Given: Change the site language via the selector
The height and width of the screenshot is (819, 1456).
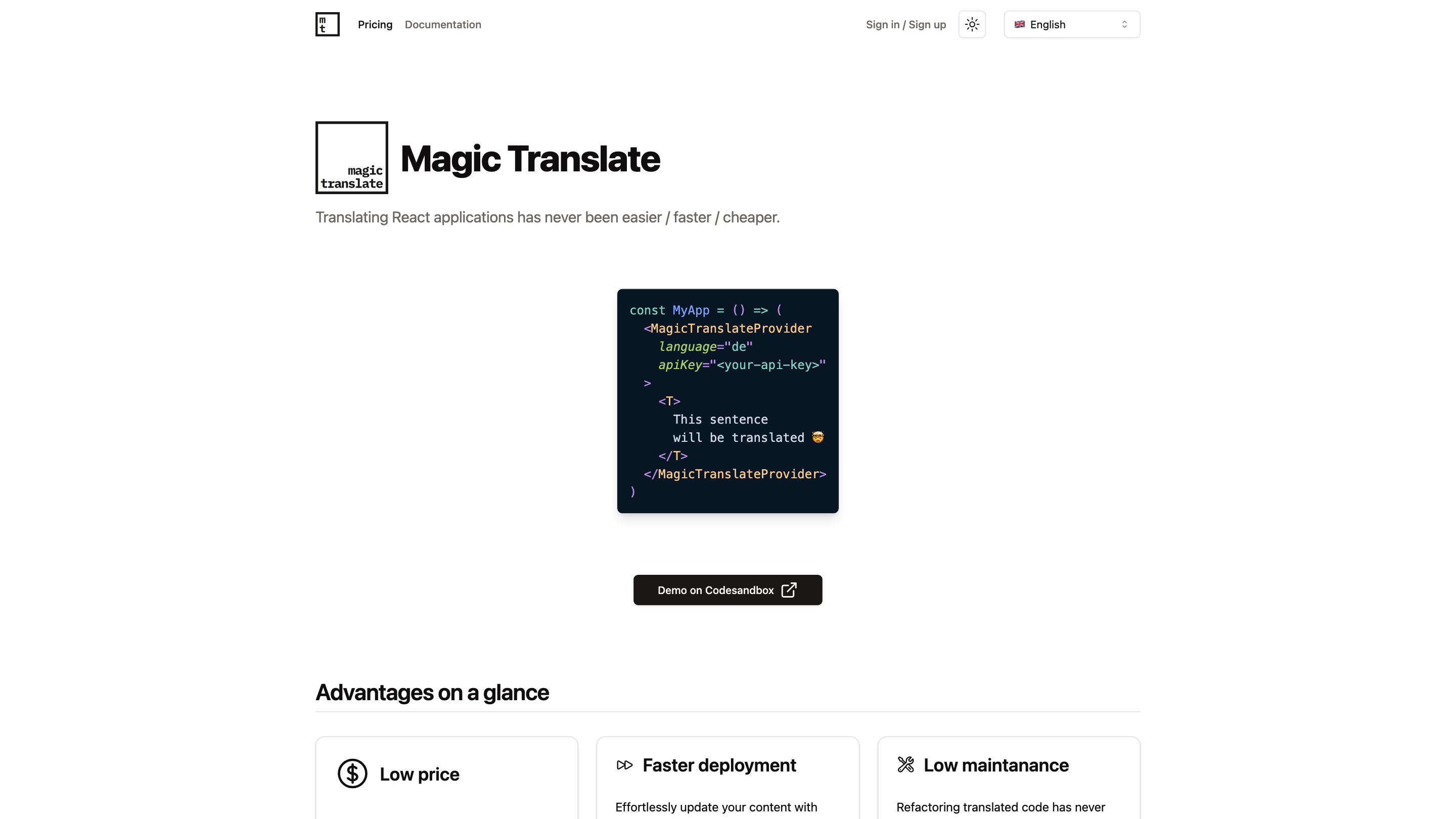Looking at the screenshot, I should tap(1071, 24).
